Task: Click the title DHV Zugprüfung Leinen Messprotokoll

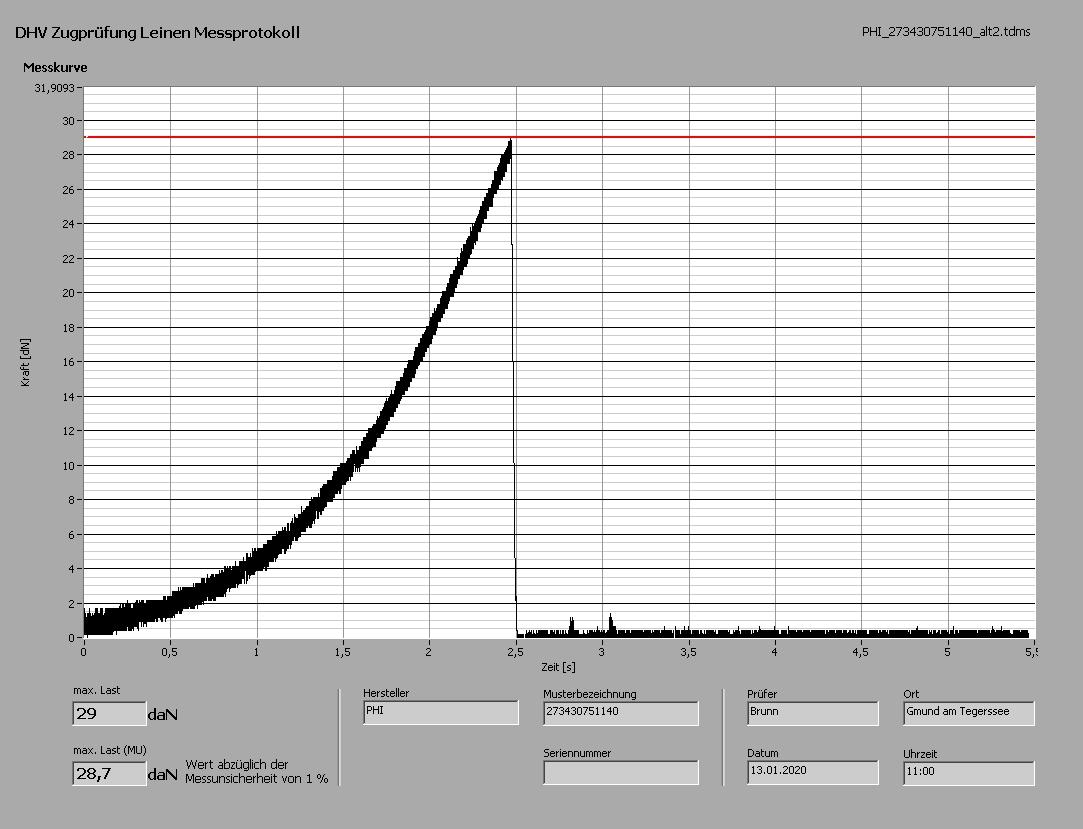Action: point(157,32)
